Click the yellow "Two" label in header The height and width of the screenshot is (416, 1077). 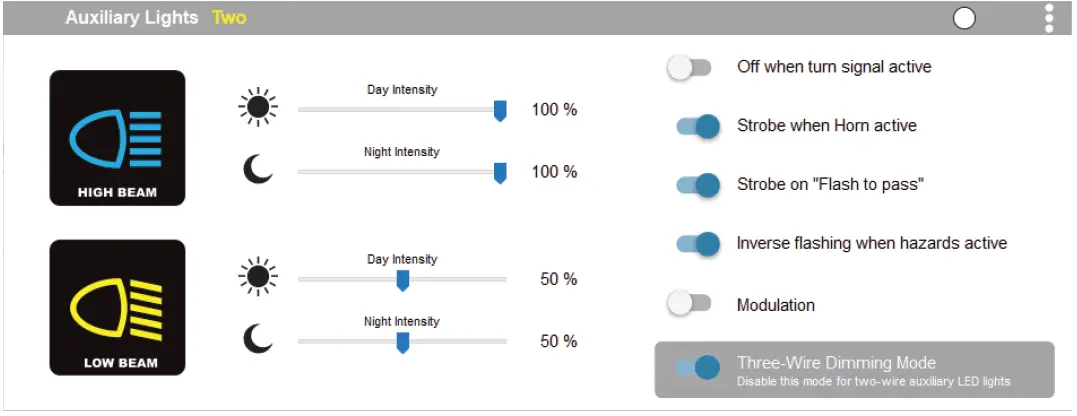pos(229,18)
